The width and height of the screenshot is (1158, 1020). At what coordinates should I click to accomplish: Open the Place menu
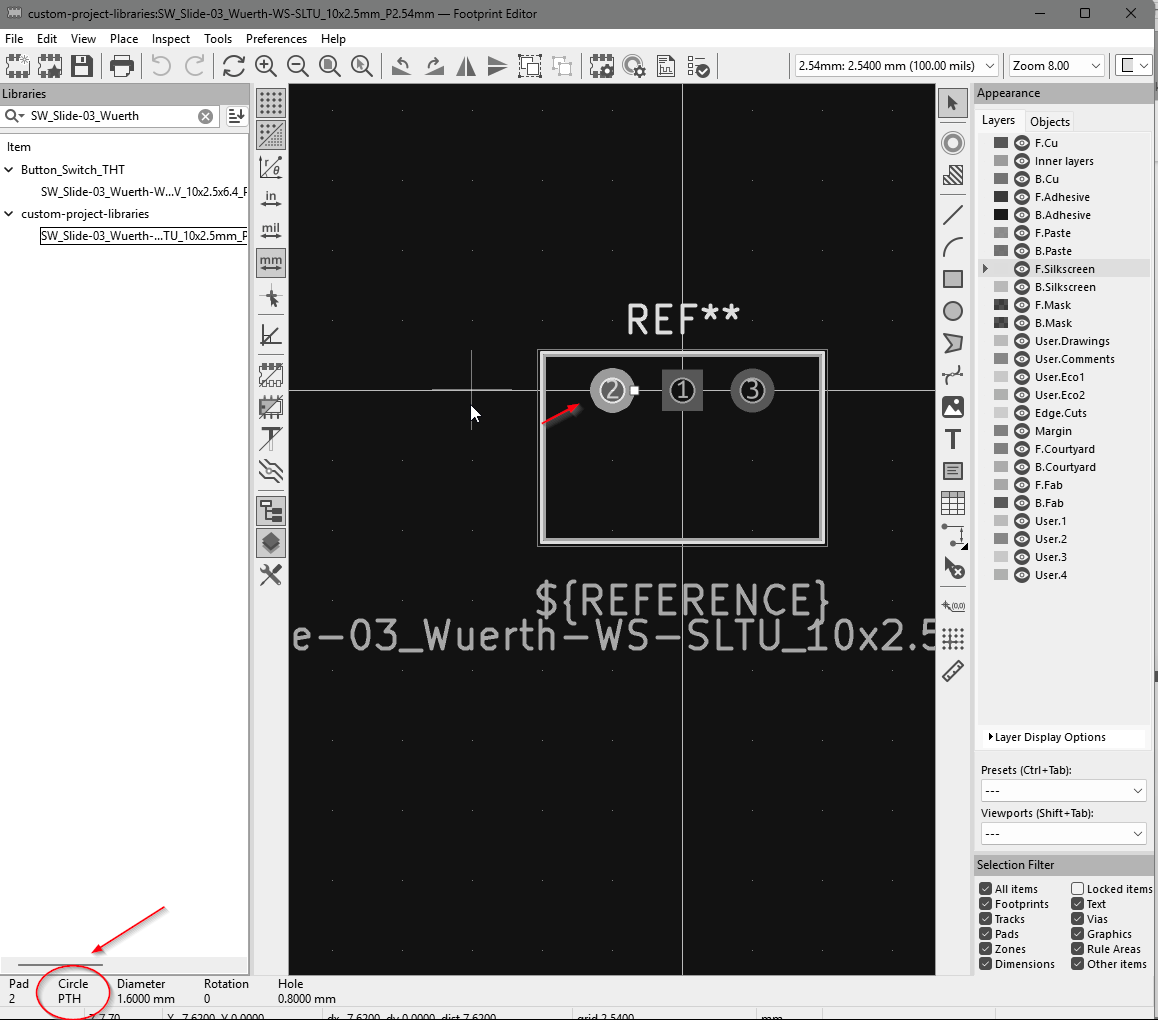124,38
